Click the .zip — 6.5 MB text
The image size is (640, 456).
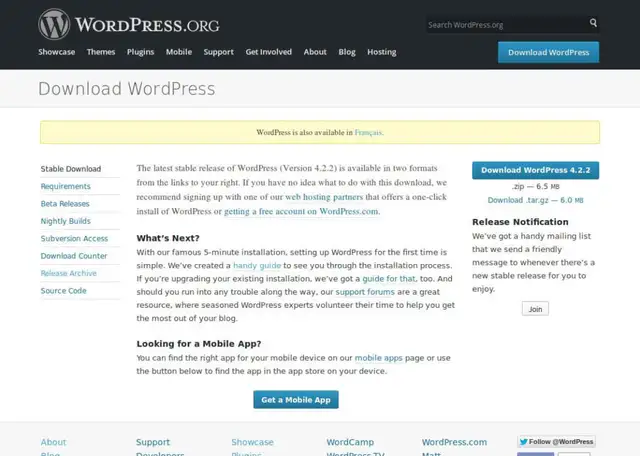[x=536, y=187]
